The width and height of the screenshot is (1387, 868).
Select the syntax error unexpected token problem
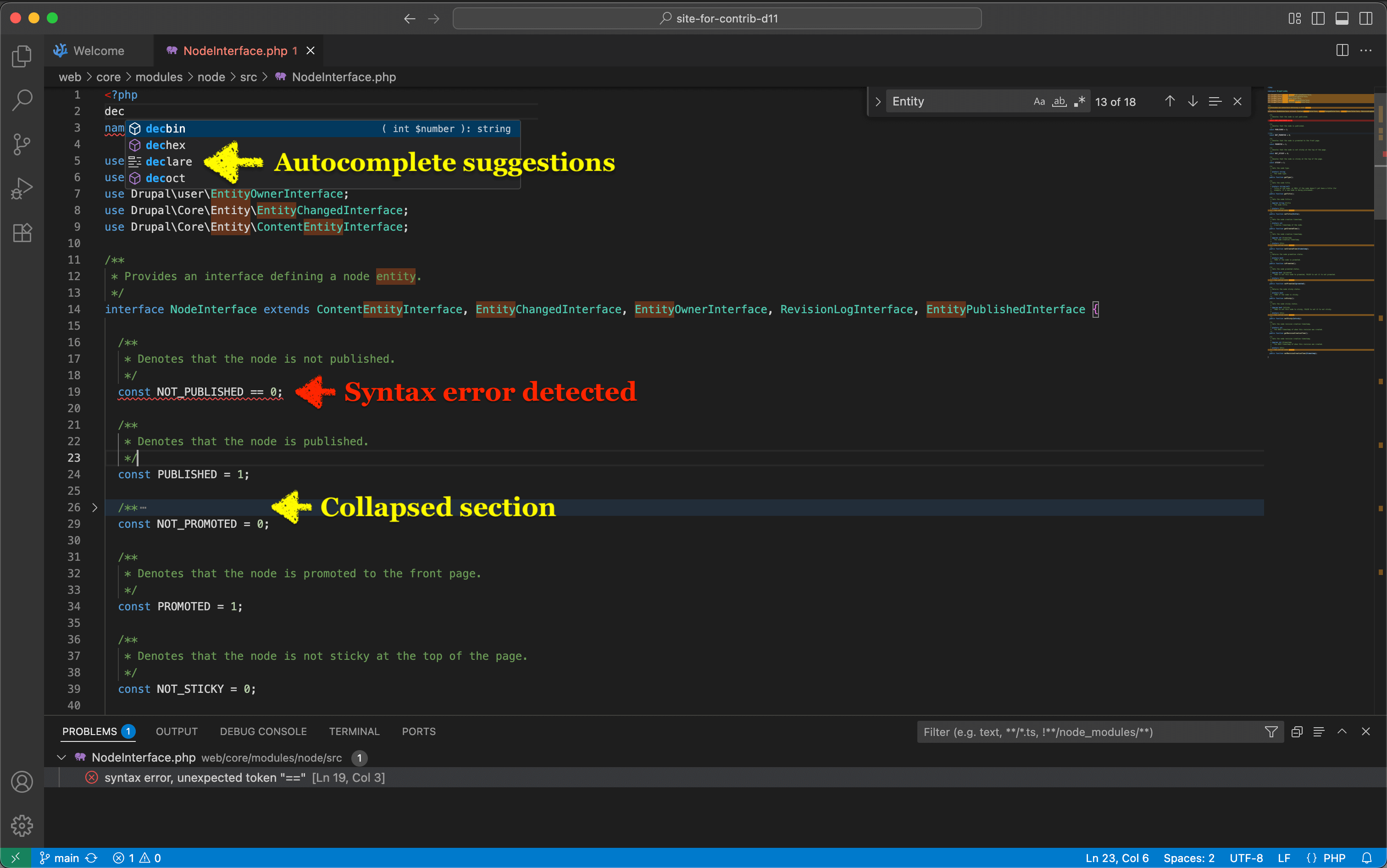pyautogui.click(x=716, y=778)
